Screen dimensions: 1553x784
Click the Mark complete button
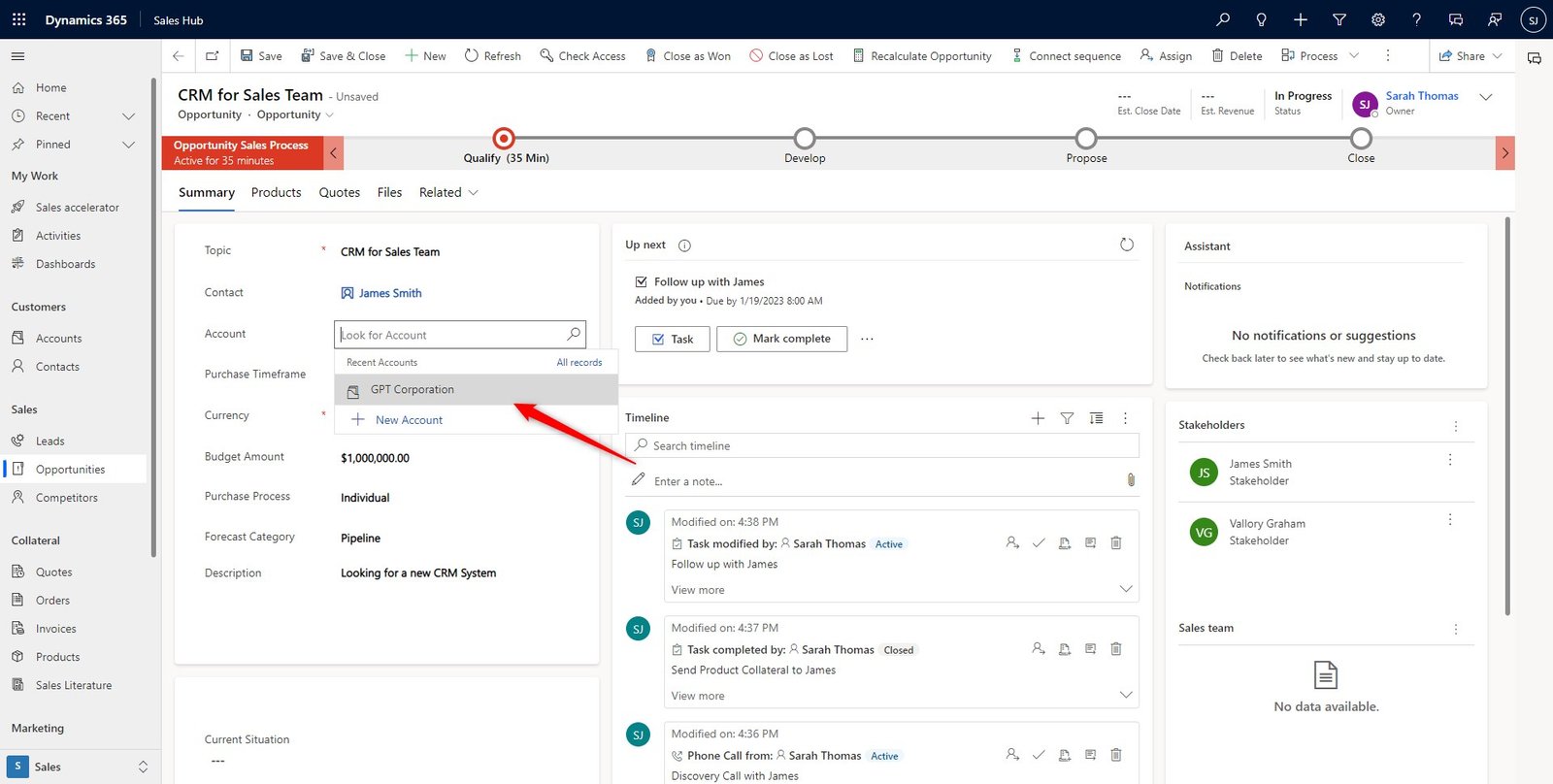point(781,339)
